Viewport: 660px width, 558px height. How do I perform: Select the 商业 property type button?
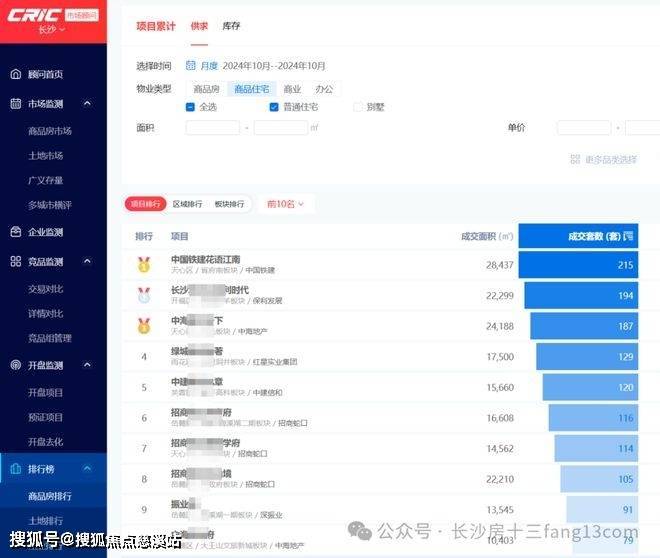[292, 89]
